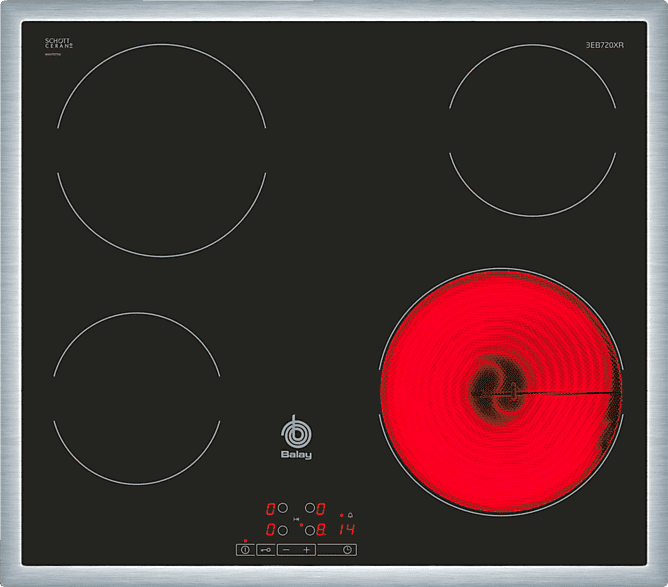Tap the front-left power display reading 0
Viewport: 668px width, 587px height.
coord(271,530)
